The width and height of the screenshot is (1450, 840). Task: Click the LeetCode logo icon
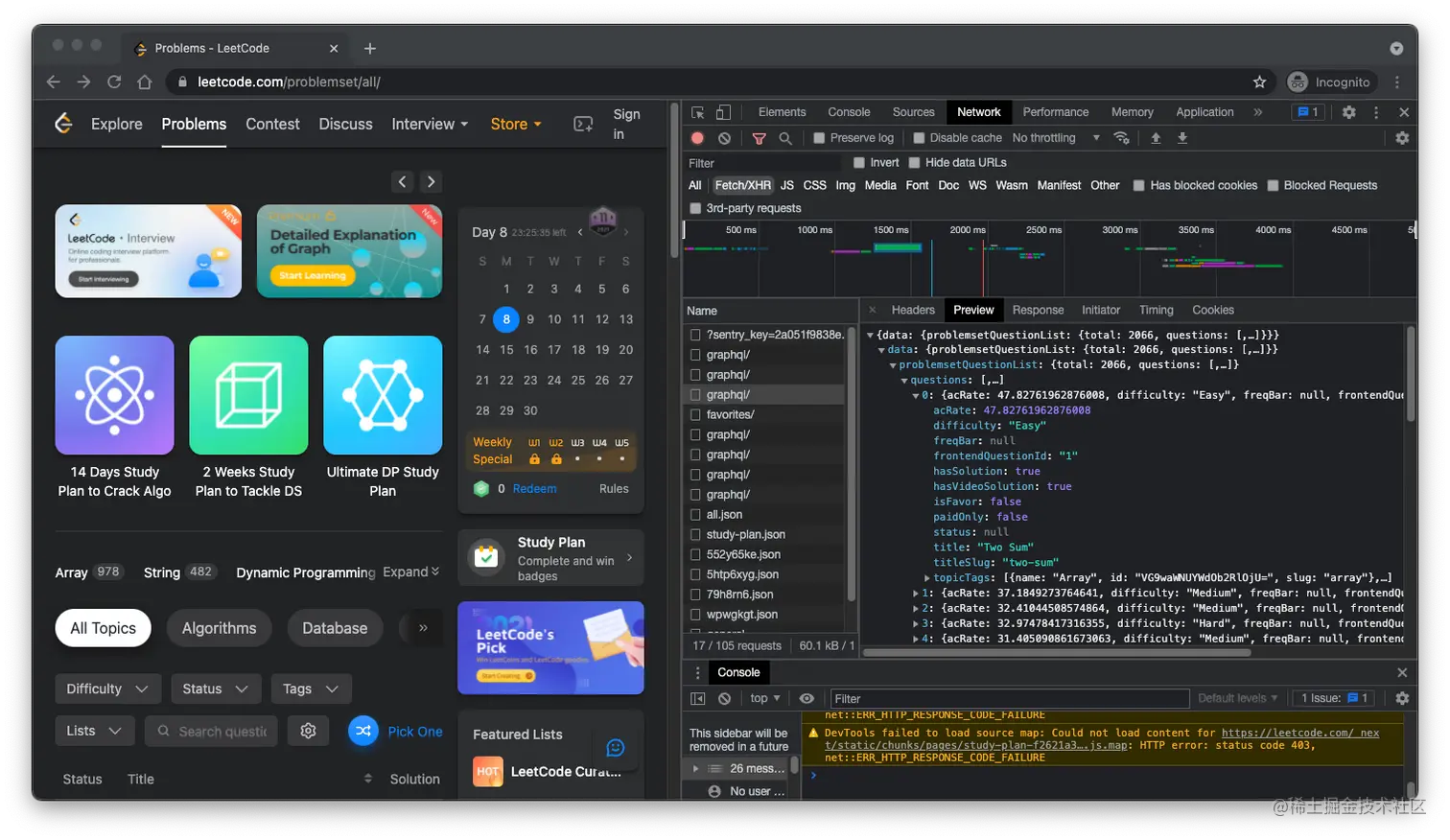63,123
